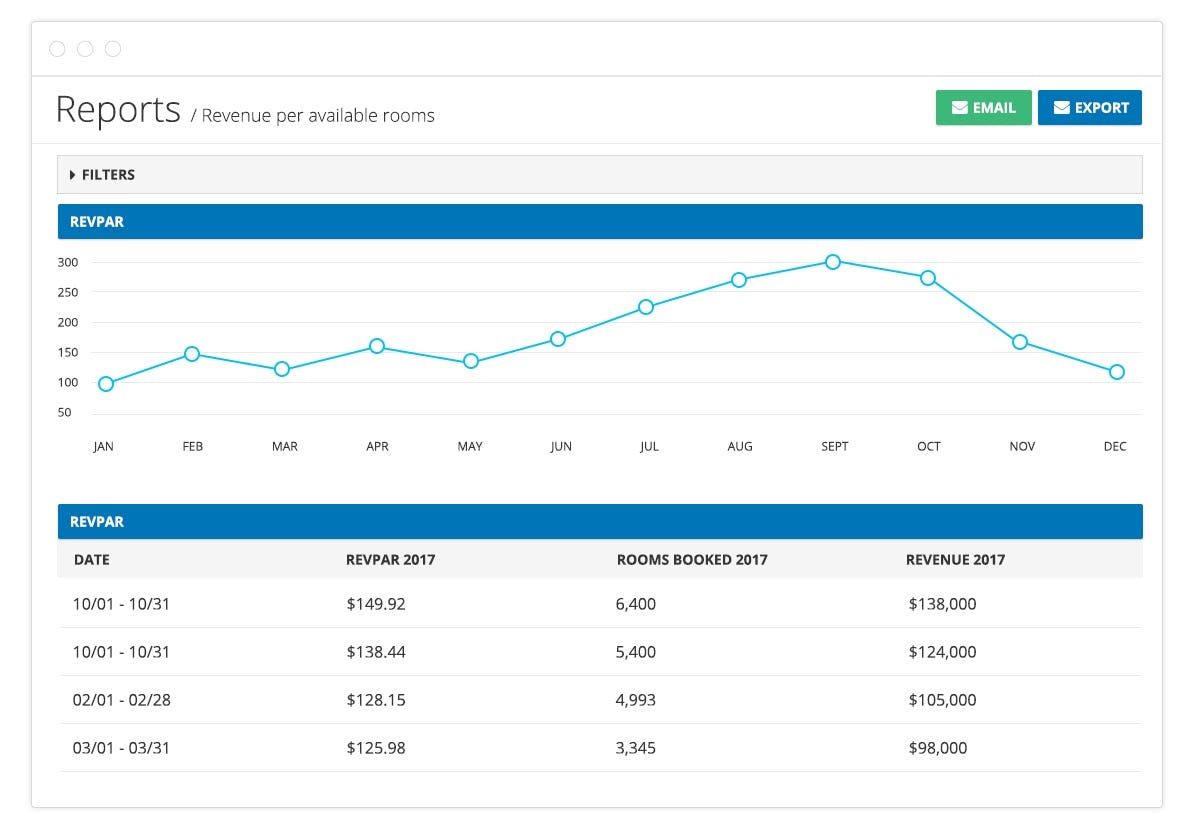Open the Reports breadcrumb menu

117,110
